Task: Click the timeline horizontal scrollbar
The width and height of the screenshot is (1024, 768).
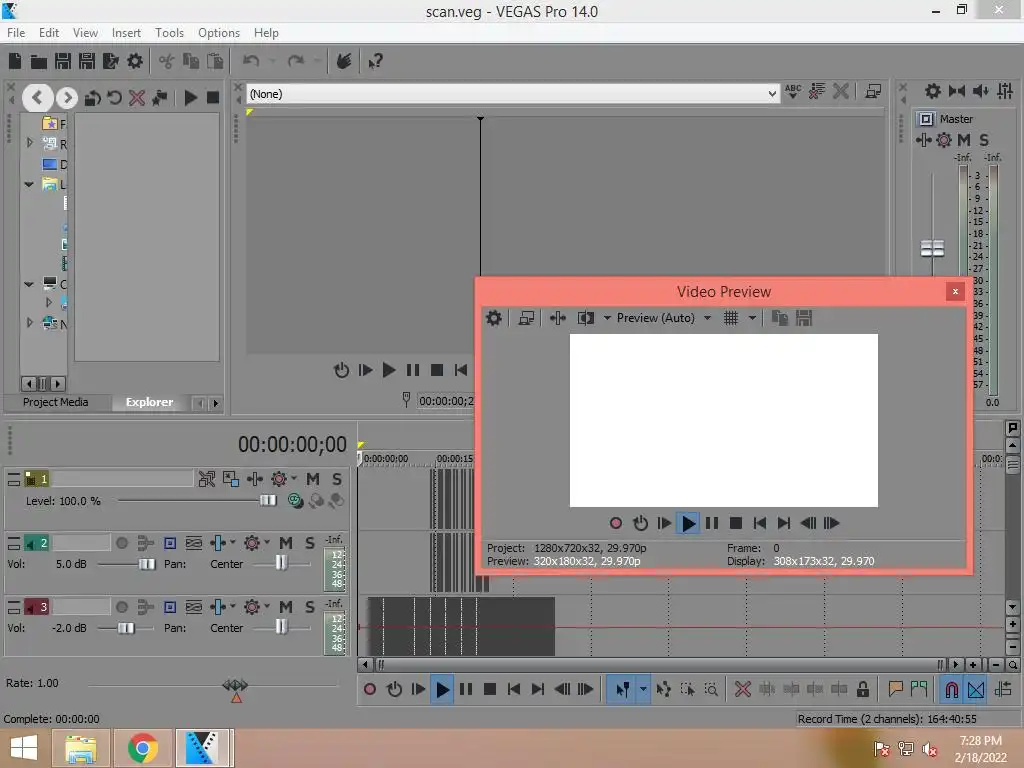Action: pos(660,665)
